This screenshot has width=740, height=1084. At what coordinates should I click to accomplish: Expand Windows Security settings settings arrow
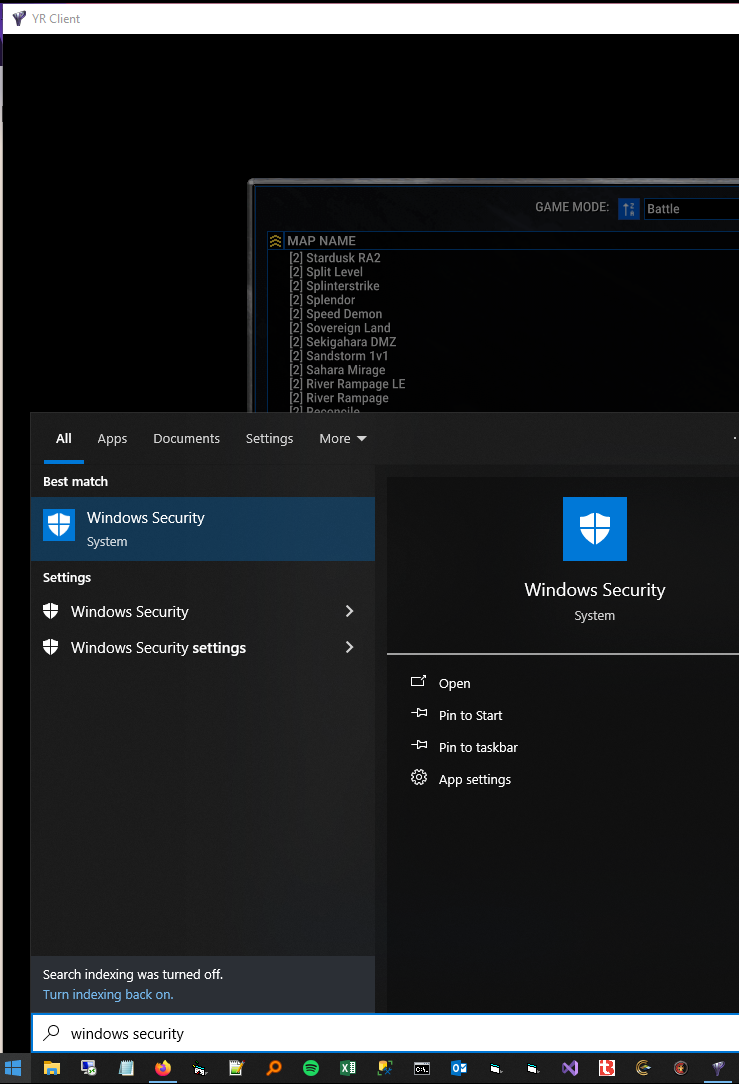click(x=349, y=647)
